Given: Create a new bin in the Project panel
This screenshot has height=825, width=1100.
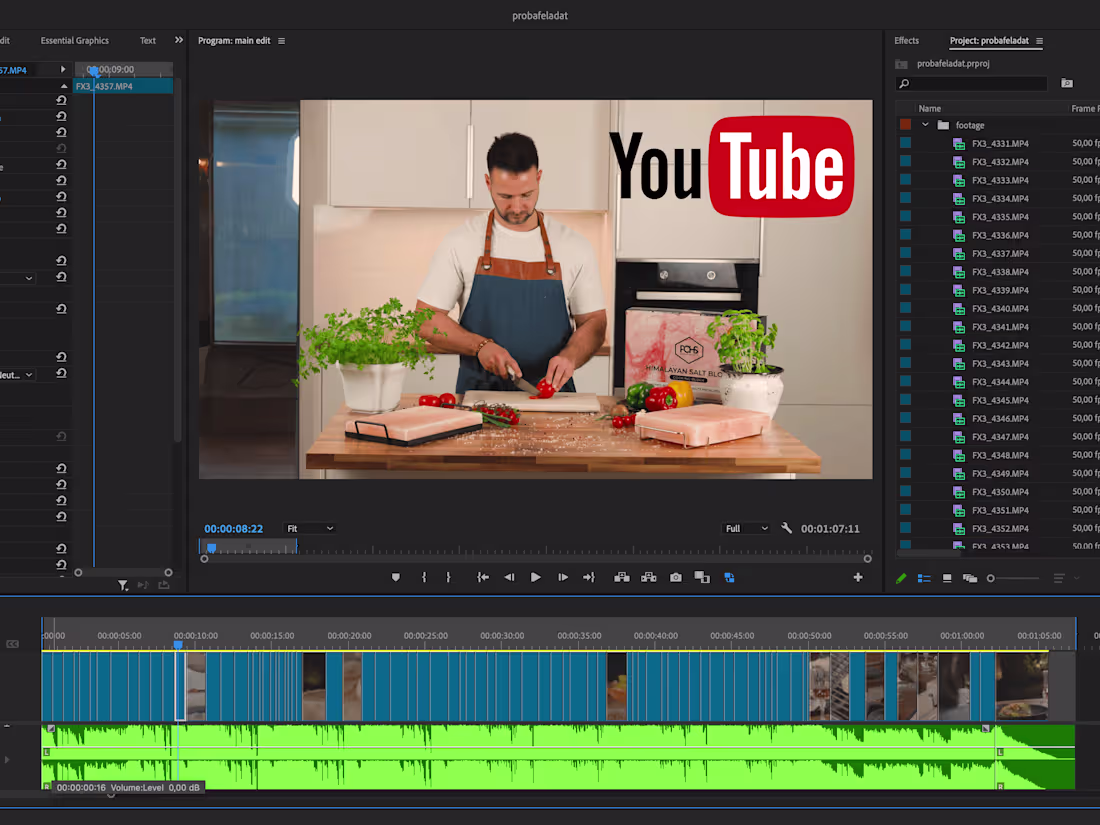Looking at the screenshot, I should click(x=1066, y=83).
